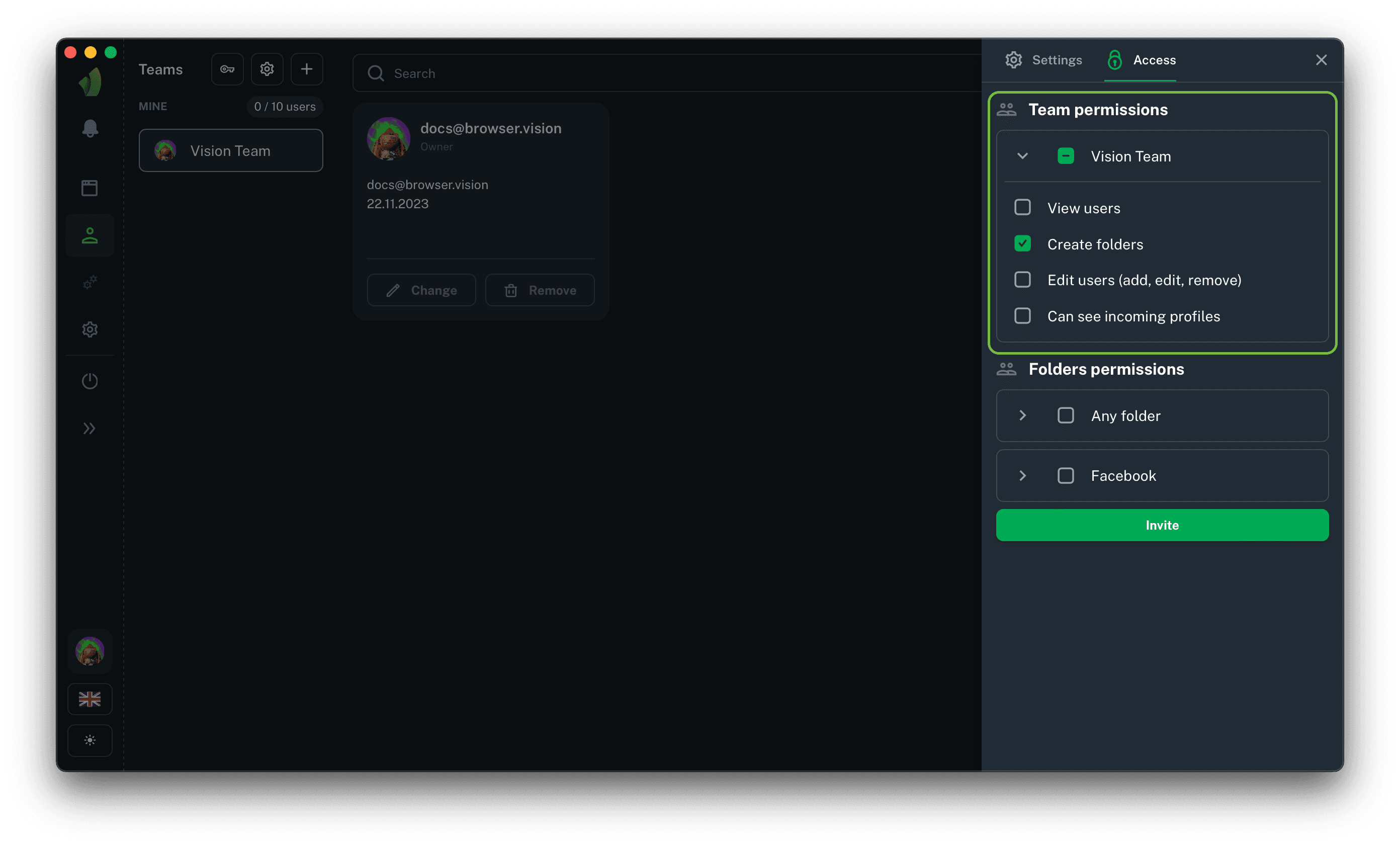Screen dimensions: 1400x846
Task: Click the notifications bell icon in sidebar
Action: (x=90, y=128)
